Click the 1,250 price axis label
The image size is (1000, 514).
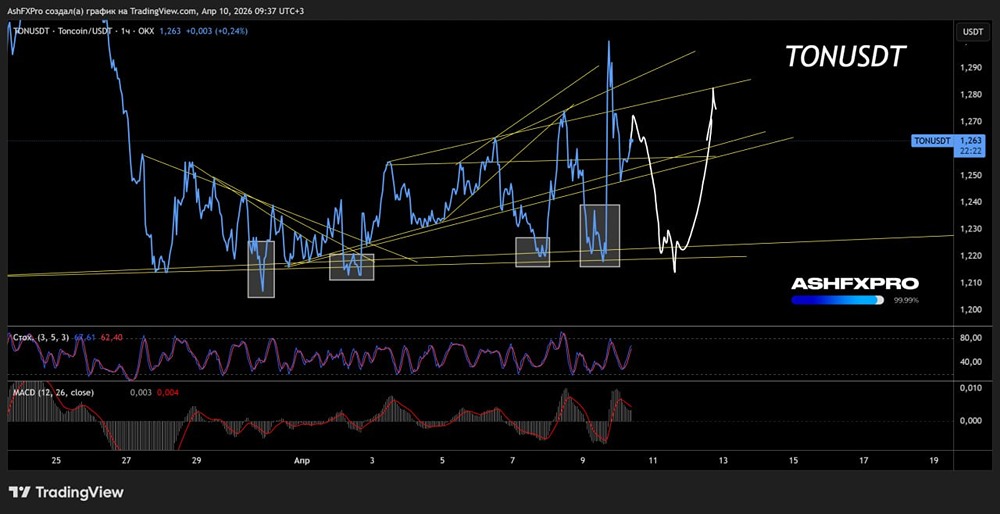pos(969,175)
